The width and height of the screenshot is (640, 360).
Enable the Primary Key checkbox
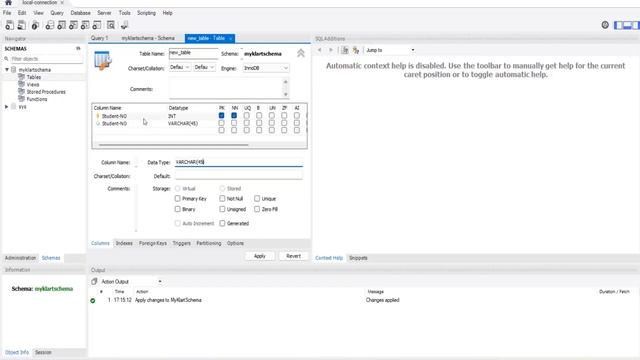pyautogui.click(x=178, y=198)
